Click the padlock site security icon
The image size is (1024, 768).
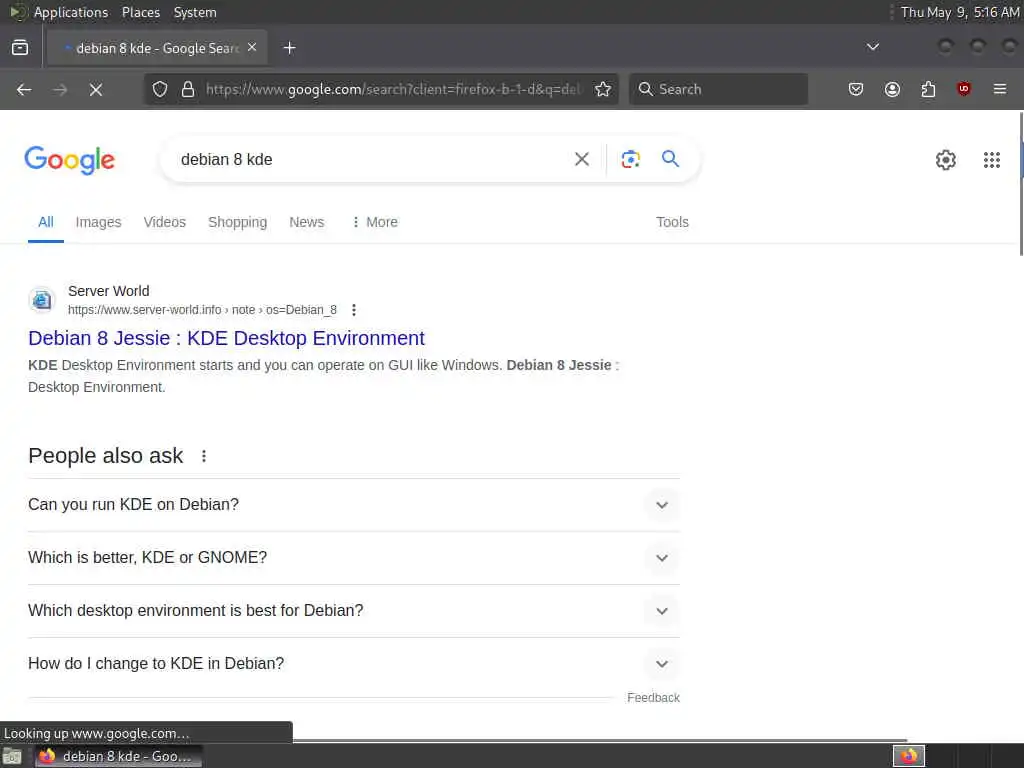tap(188, 89)
